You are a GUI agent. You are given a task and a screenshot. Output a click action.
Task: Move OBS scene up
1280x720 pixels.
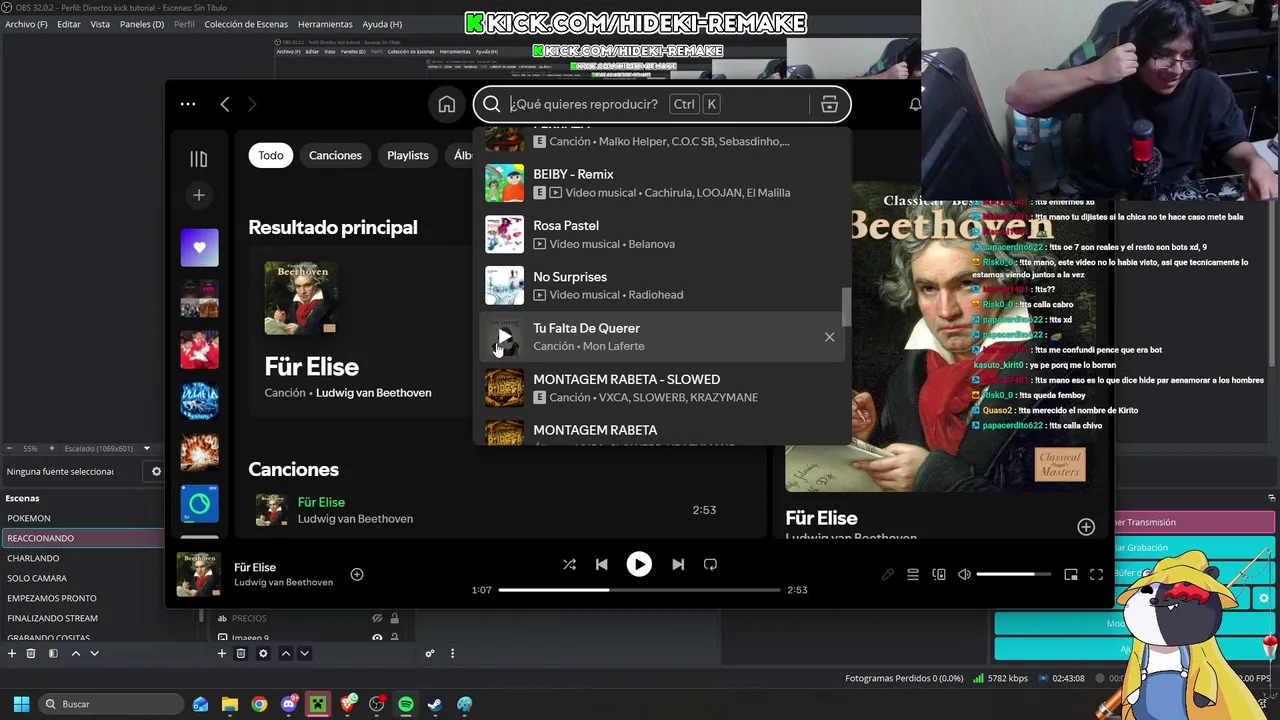pos(75,653)
